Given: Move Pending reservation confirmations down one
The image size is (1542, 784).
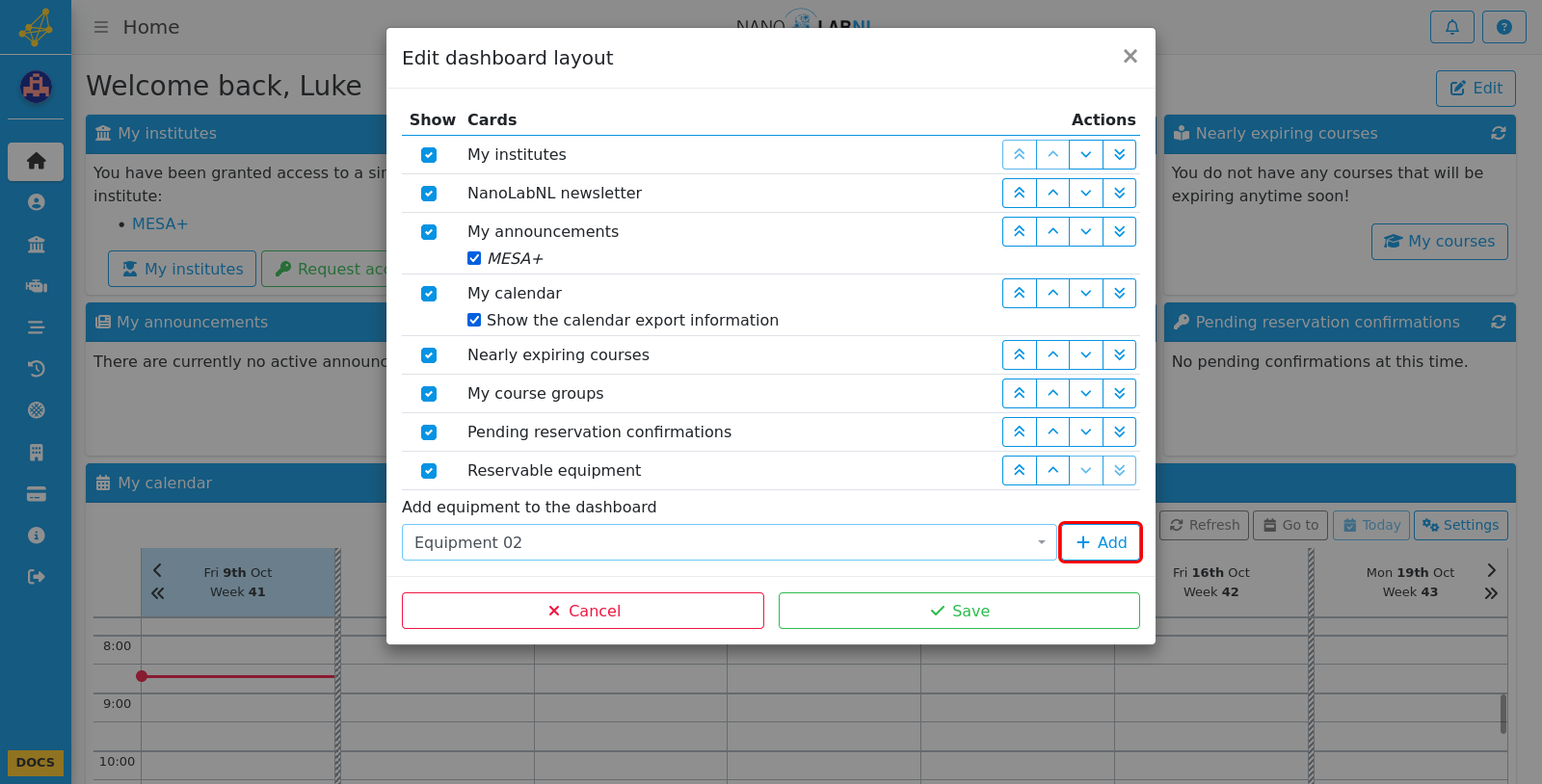Looking at the screenshot, I should 1086,431.
